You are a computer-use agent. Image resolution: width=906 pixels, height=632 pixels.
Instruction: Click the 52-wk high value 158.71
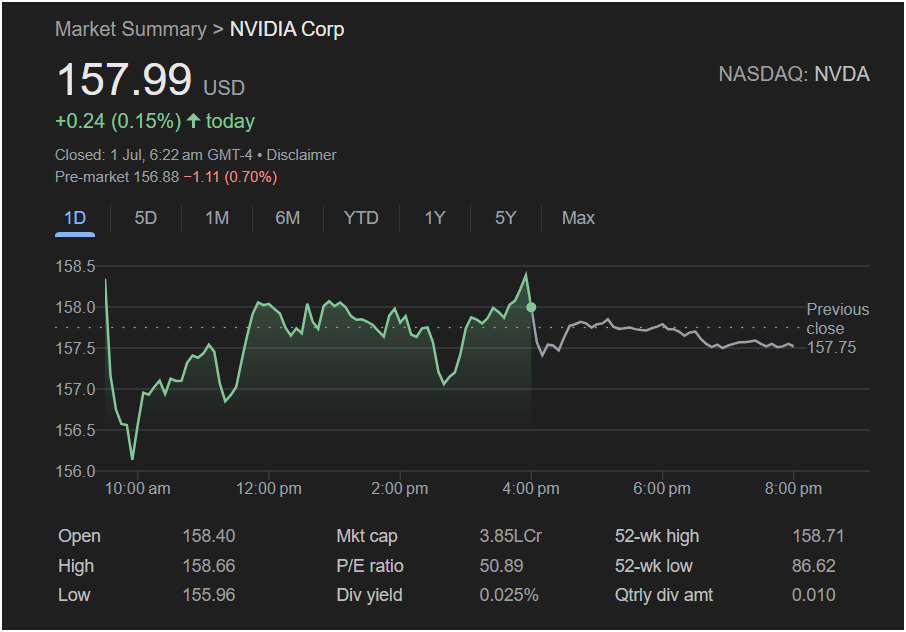(818, 536)
